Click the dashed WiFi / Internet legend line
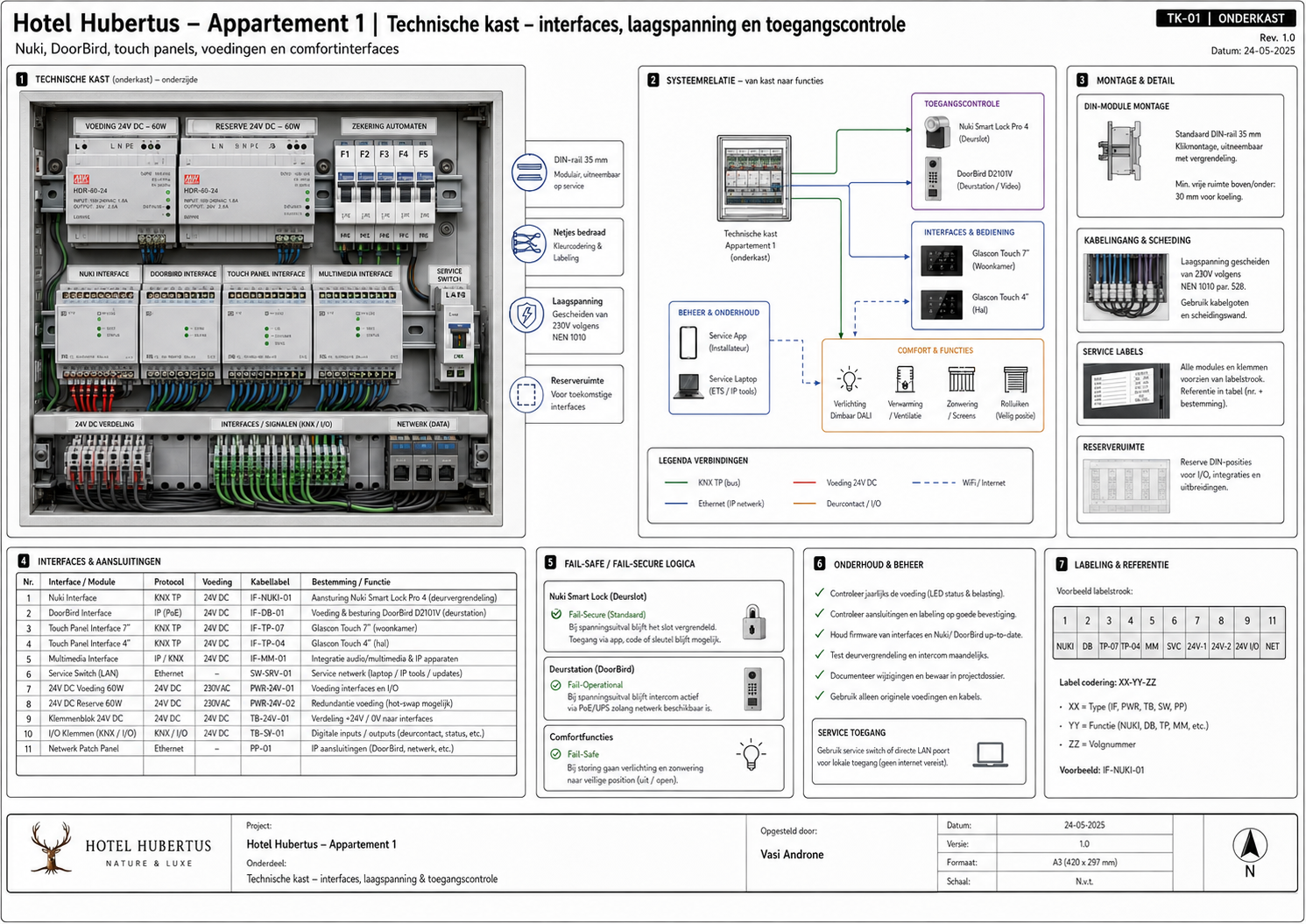The height and width of the screenshot is (924, 1306). click(x=933, y=483)
